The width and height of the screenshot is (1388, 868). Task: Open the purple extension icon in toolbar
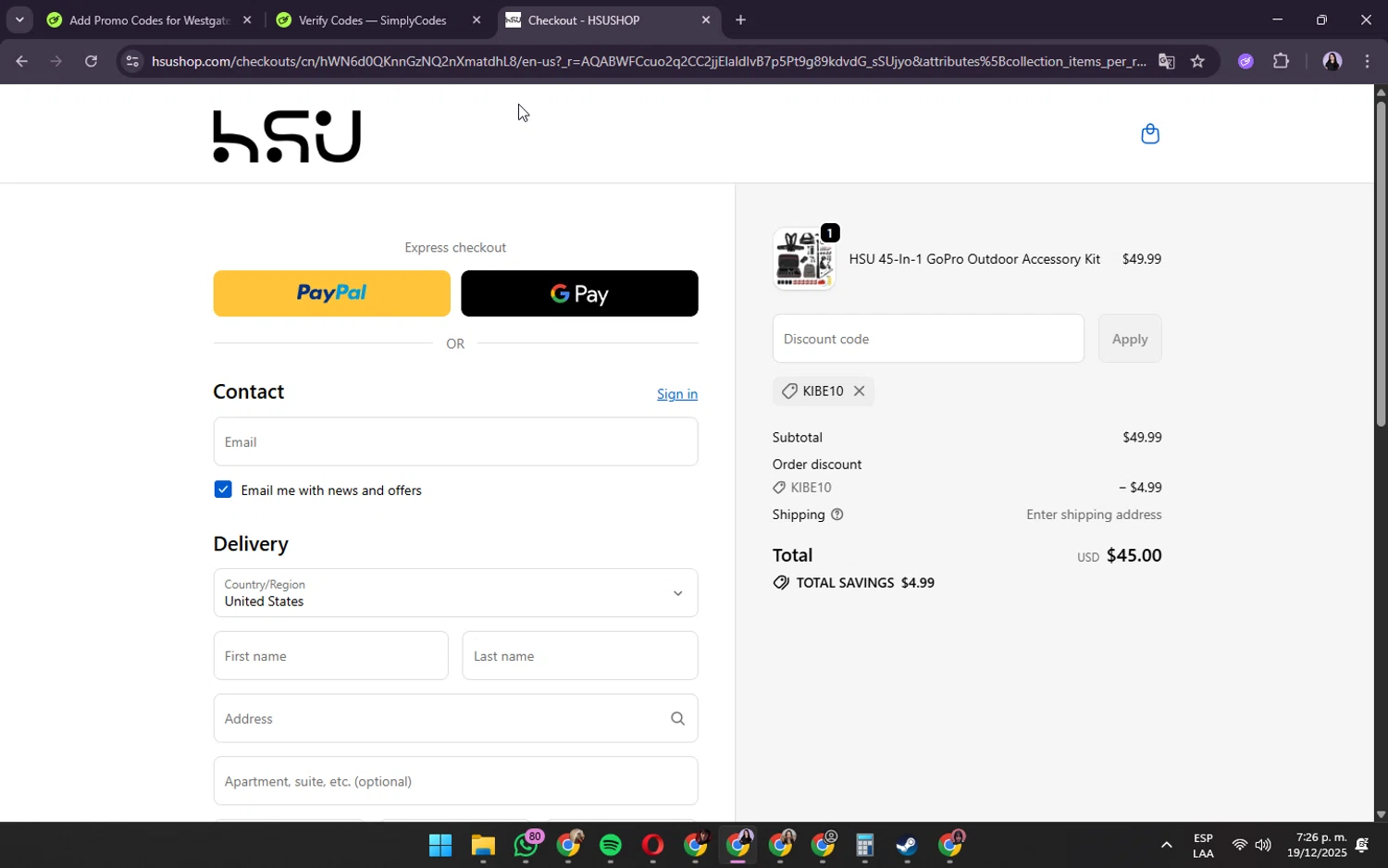click(x=1245, y=61)
